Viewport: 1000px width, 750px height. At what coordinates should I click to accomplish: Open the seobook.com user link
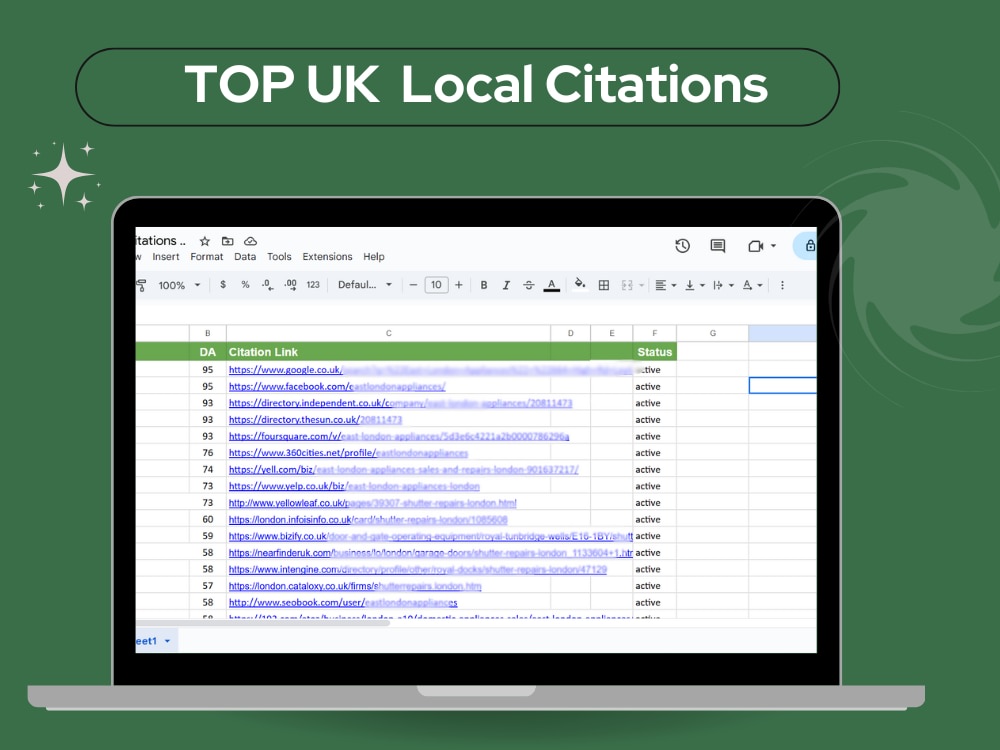pos(342,602)
